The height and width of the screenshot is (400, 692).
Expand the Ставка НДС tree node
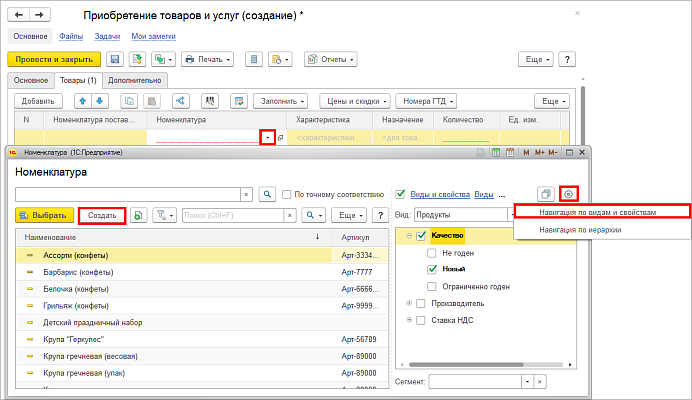(409, 320)
